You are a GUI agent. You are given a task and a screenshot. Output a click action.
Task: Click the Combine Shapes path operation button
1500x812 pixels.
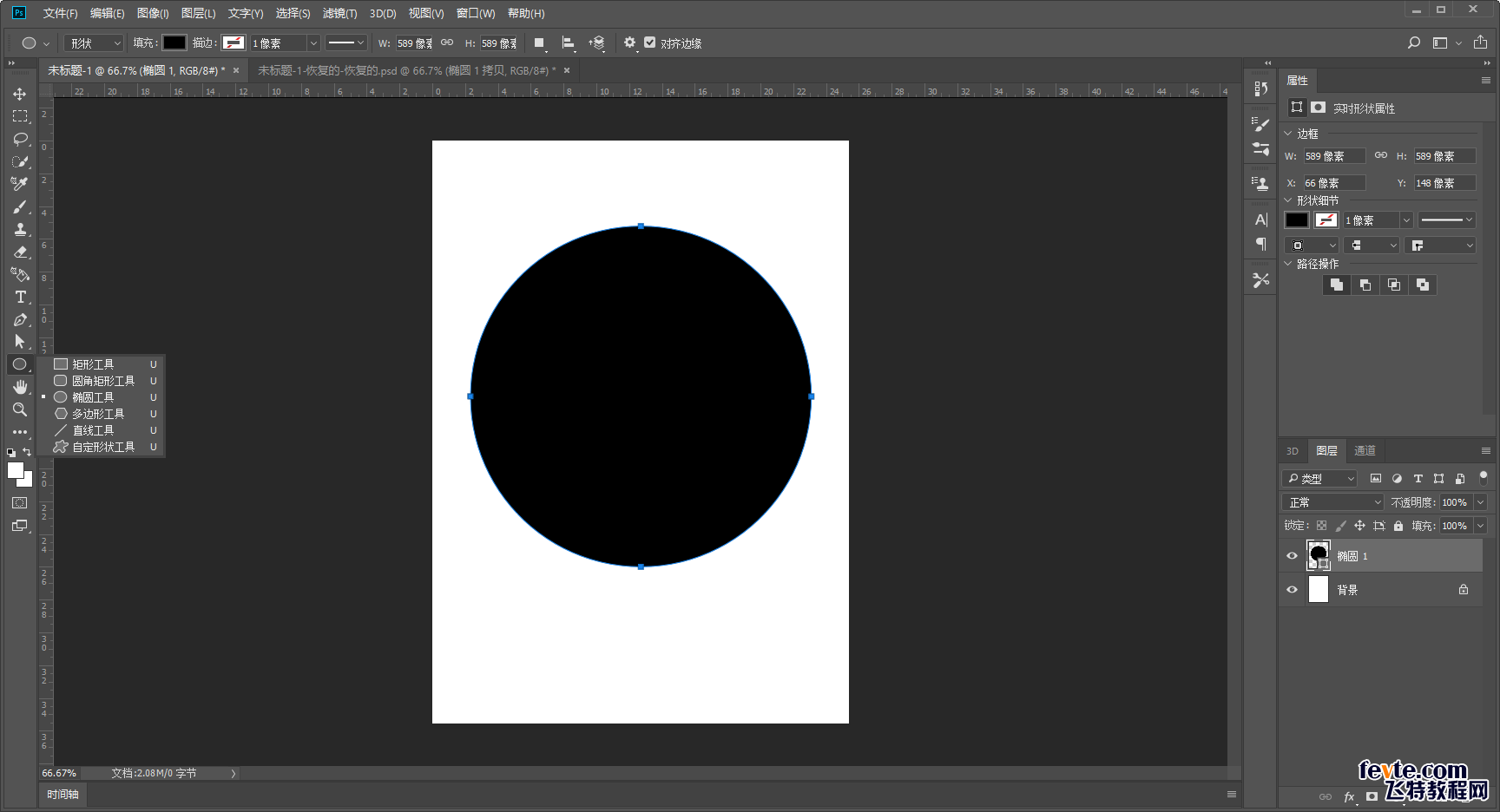[x=1337, y=285]
